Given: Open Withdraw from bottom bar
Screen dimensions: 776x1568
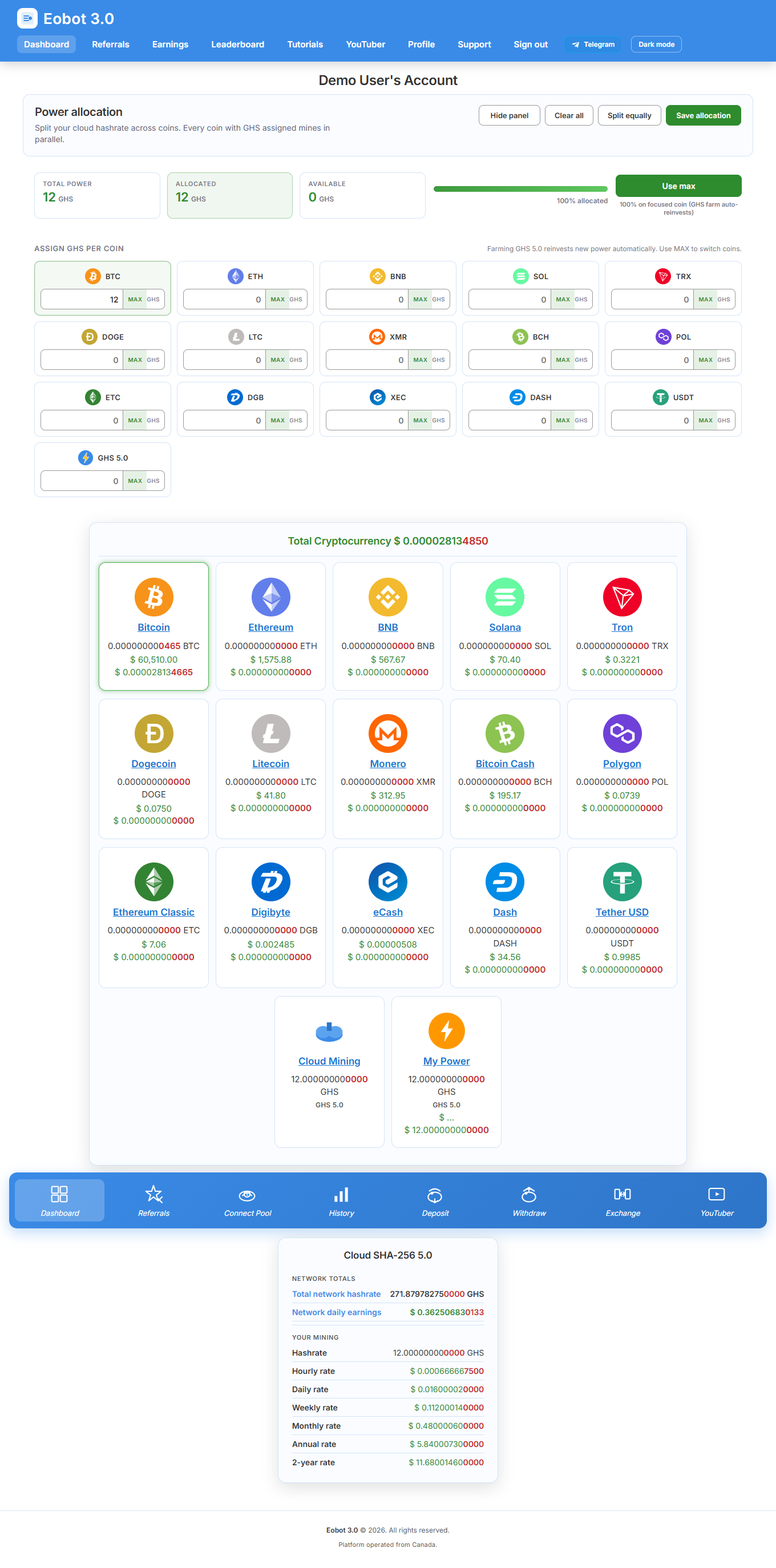Looking at the screenshot, I should pyautogui.click(x=529, y=1200).
